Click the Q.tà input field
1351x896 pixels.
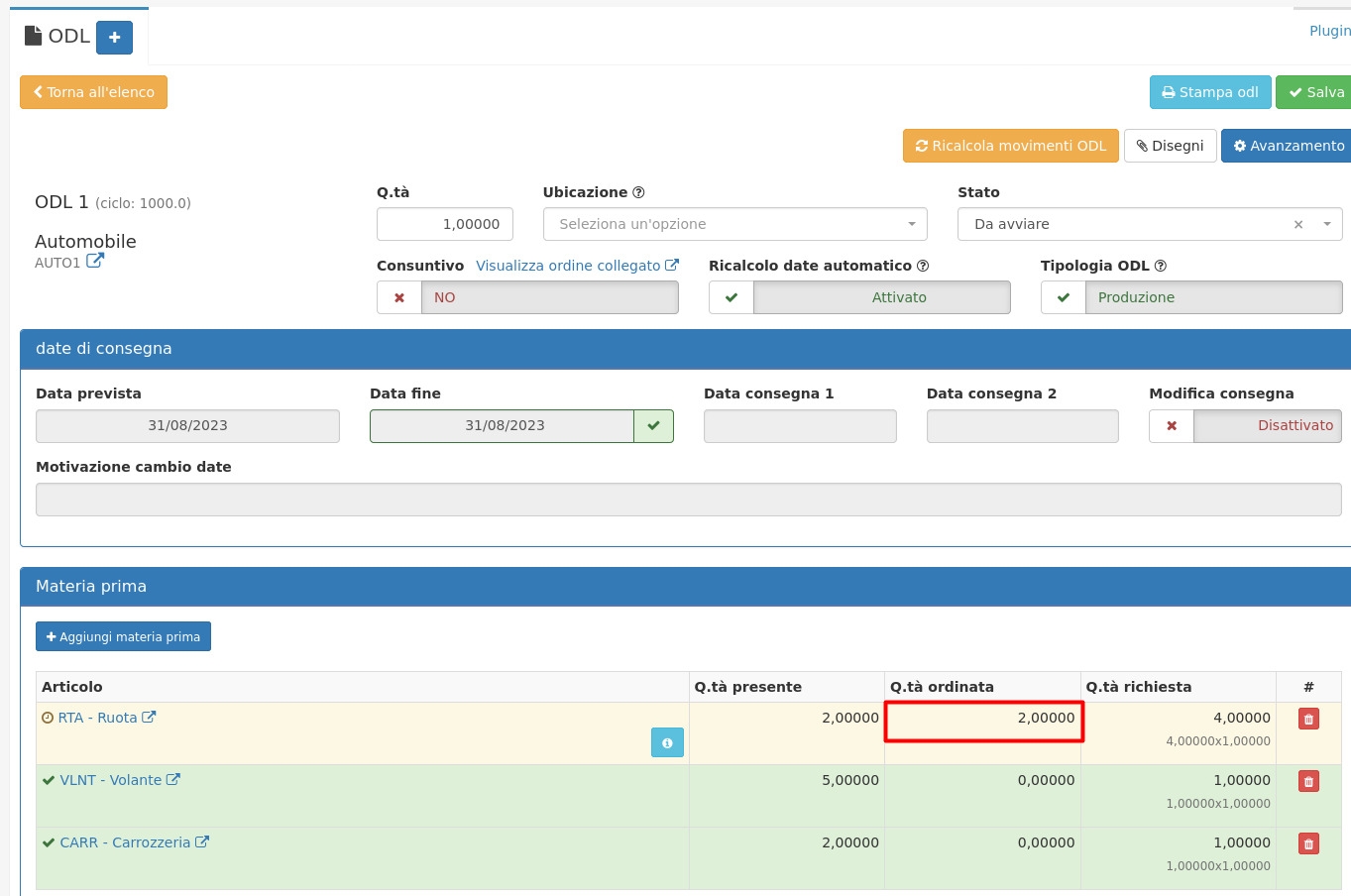point(445,224)
